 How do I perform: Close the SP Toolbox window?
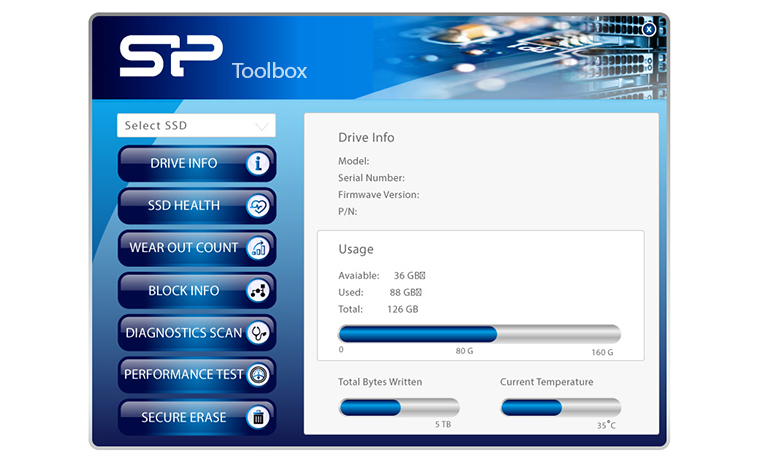[x=649, y=30]
